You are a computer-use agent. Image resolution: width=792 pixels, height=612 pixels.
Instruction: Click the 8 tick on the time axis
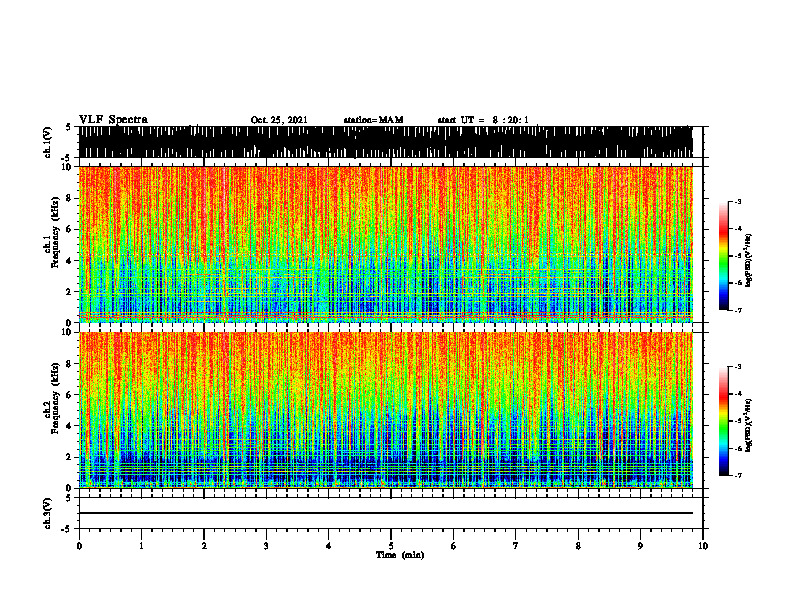click(x=578, y=546)
